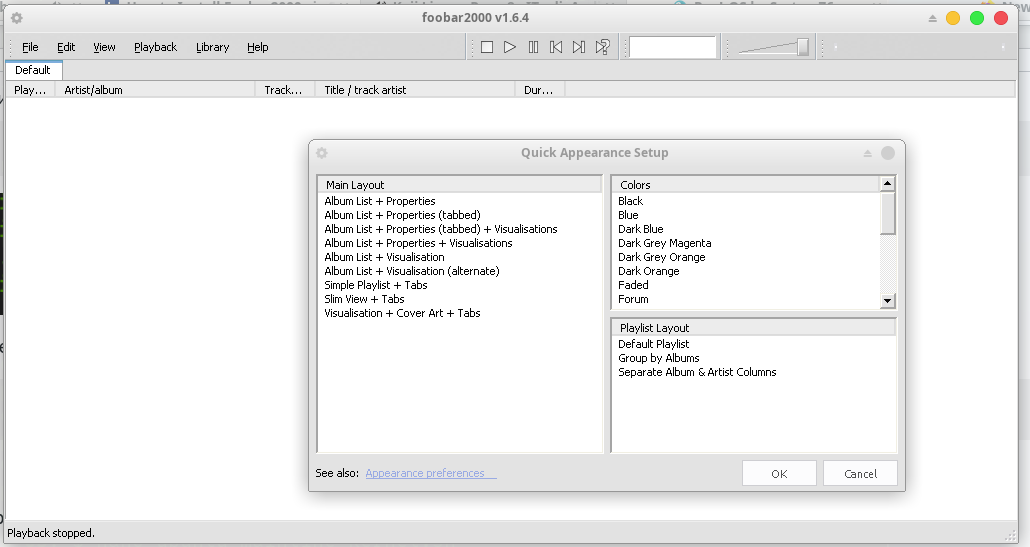The width and height of the screenshot is (1030, 547).
Task: Click the Pause playback button
Action: tap(533, 47)
